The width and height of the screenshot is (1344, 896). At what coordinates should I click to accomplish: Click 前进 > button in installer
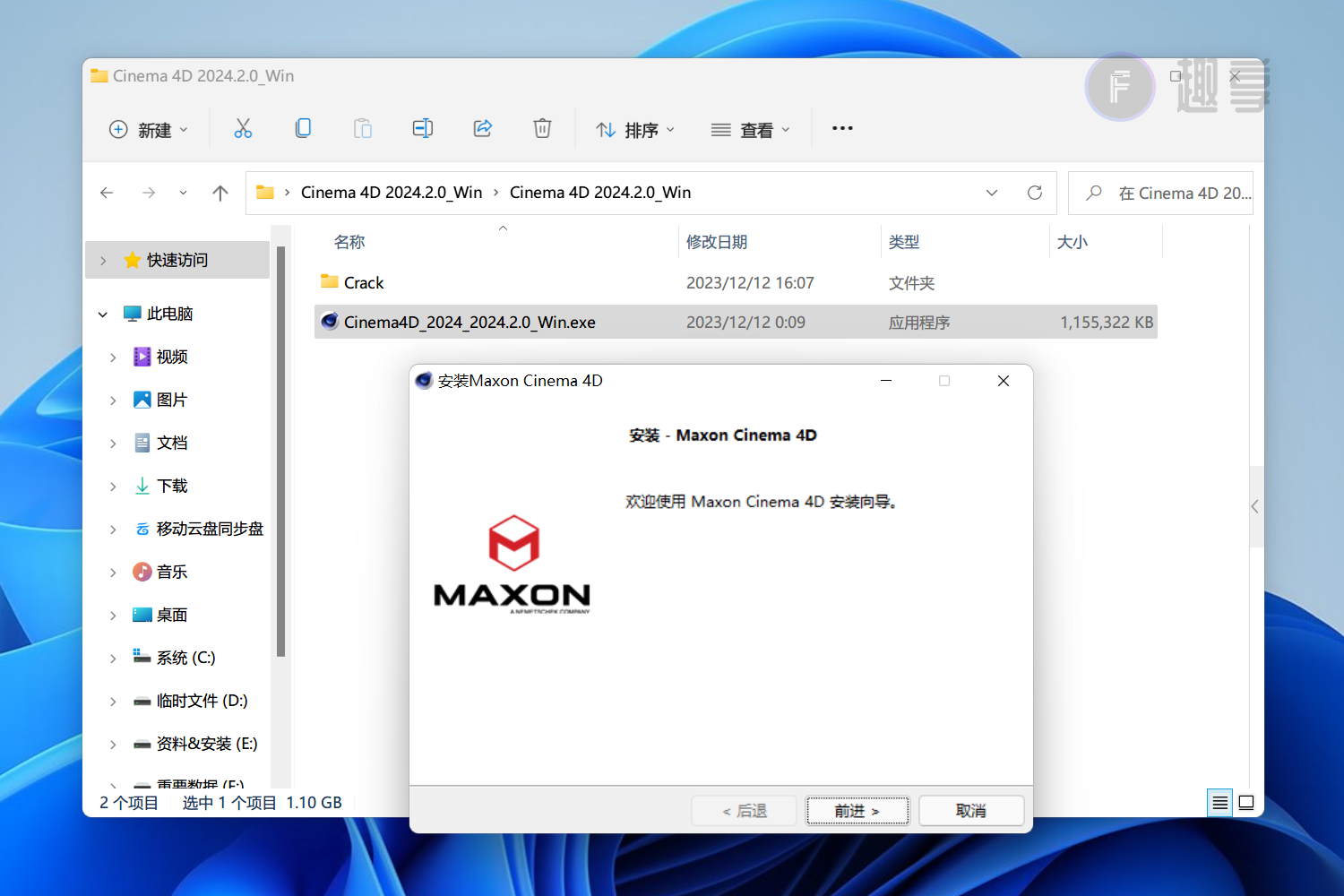(857, 811)
